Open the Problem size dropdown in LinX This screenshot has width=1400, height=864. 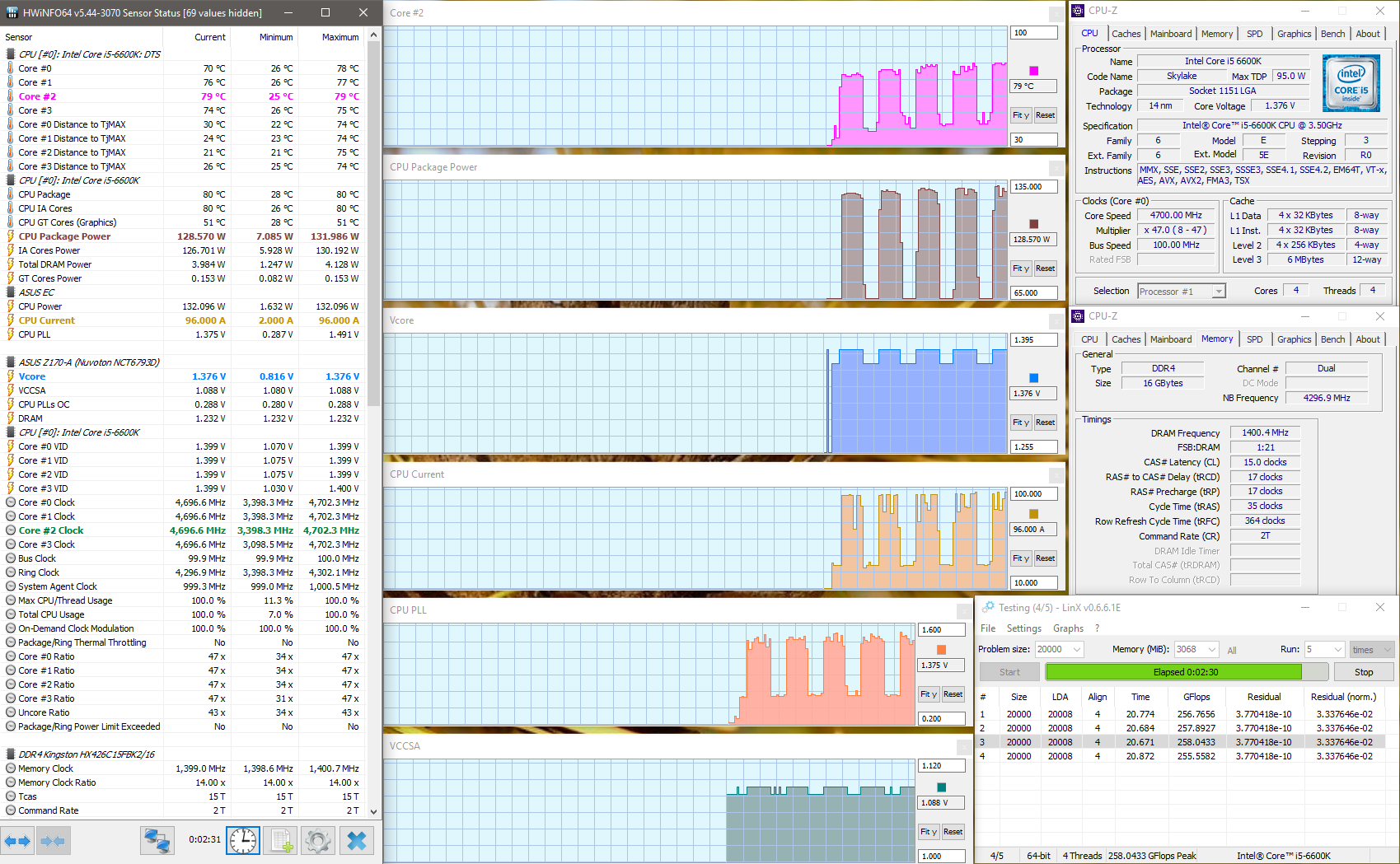tap(1076, 649)
